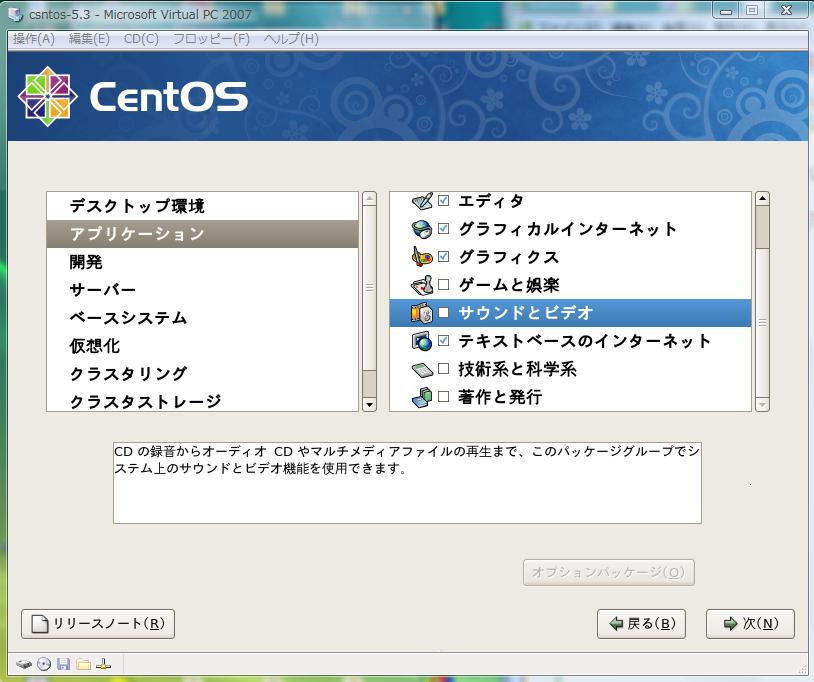Viewport: 814px width, 682px height.
Task: Click the 戻る(B) back button
Action: tap(641, 624)
